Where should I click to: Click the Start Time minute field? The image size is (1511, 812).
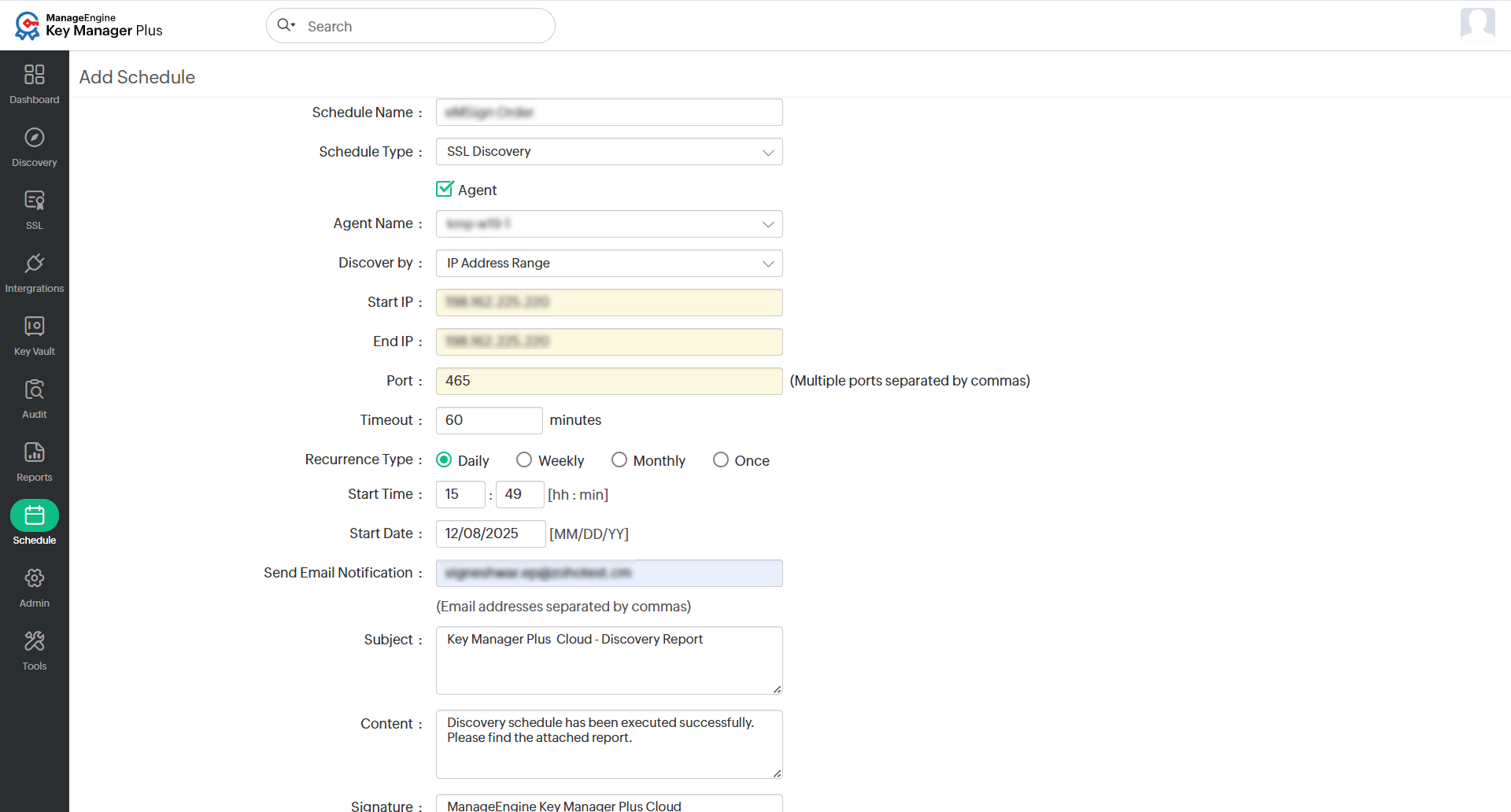(x=519, y=494)
